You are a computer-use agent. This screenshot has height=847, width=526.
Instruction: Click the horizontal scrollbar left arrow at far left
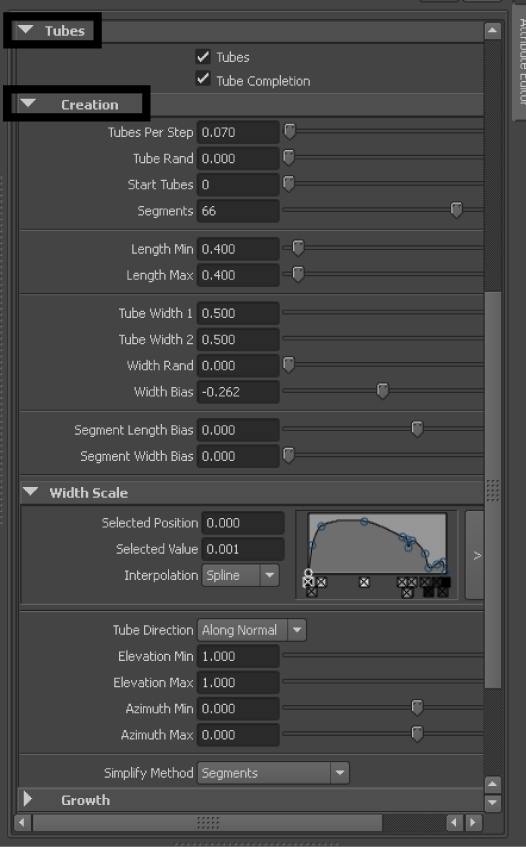[22, 823]
